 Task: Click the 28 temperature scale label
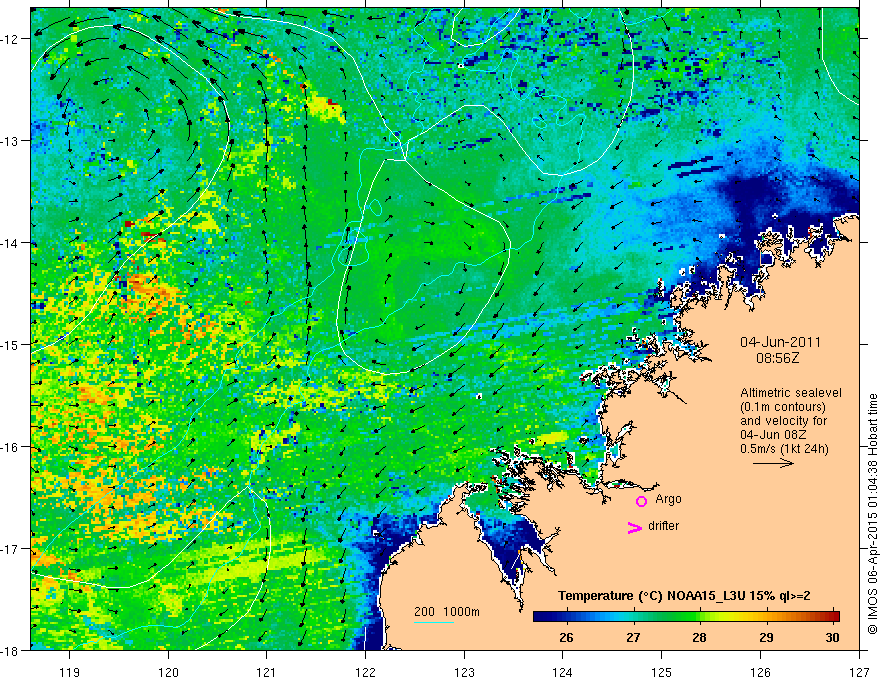[699, 637]
